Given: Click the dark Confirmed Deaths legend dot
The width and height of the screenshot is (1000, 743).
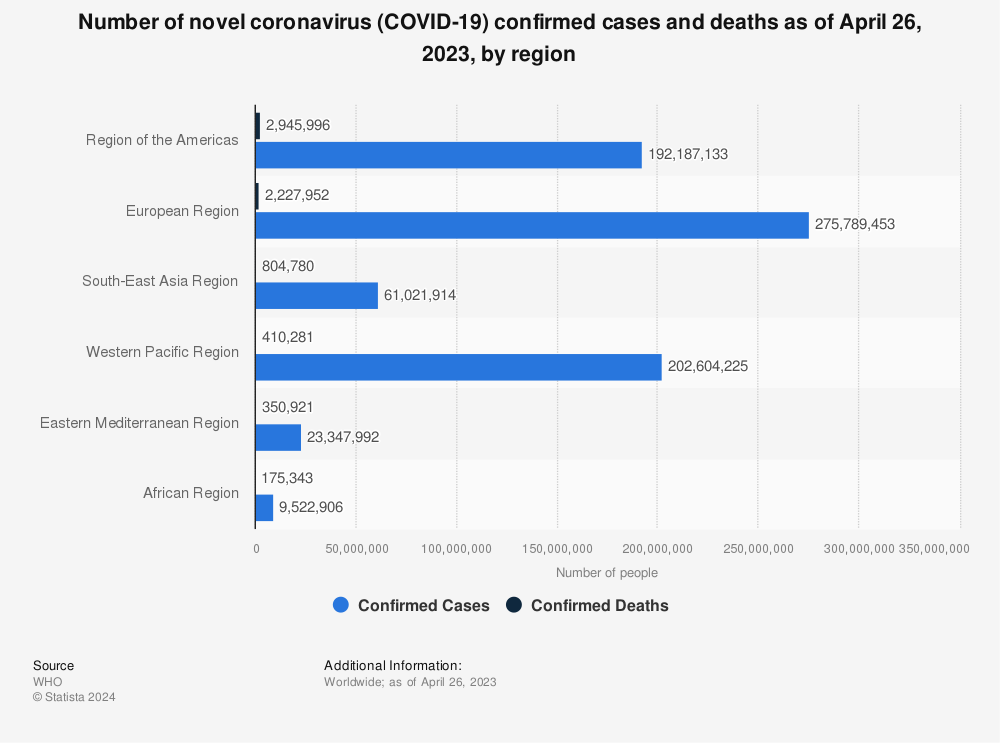Looking at the screenshot, I should coord(513,605).
